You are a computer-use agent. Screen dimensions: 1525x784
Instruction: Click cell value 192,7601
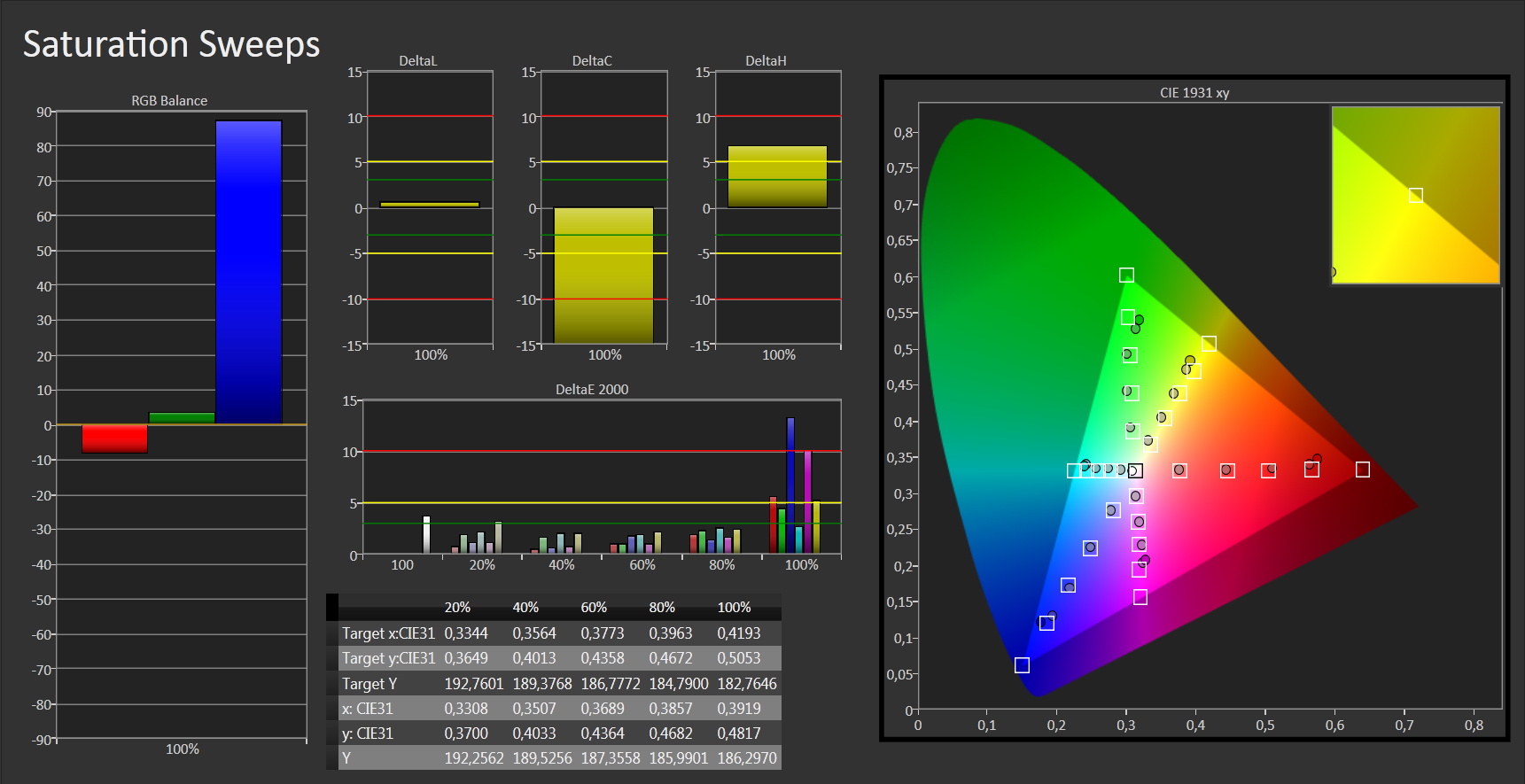(x=474, y=684)
